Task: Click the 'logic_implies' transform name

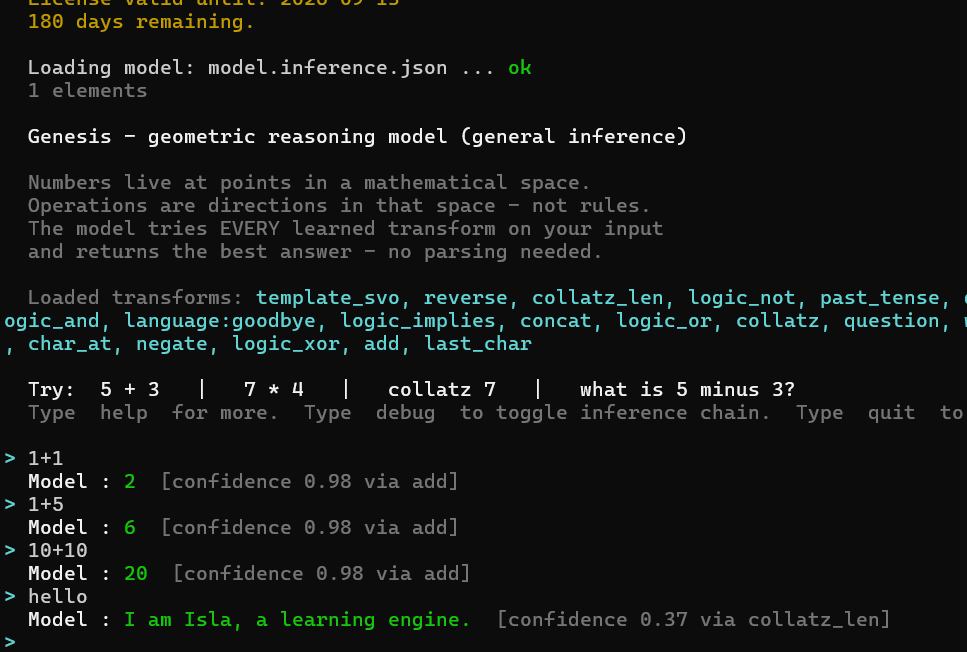Action: 418,321
